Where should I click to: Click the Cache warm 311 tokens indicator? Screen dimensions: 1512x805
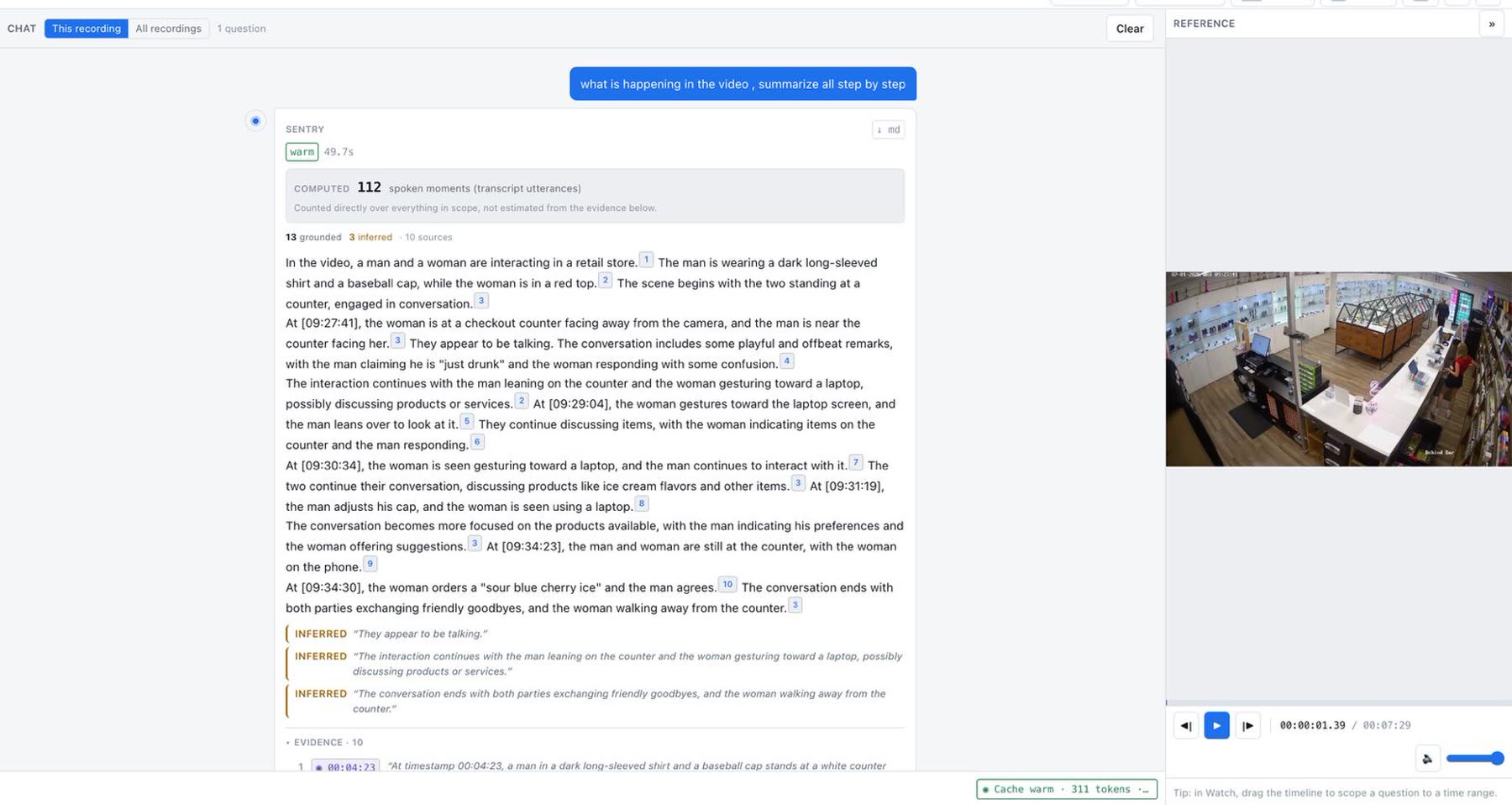point(1067,790)
